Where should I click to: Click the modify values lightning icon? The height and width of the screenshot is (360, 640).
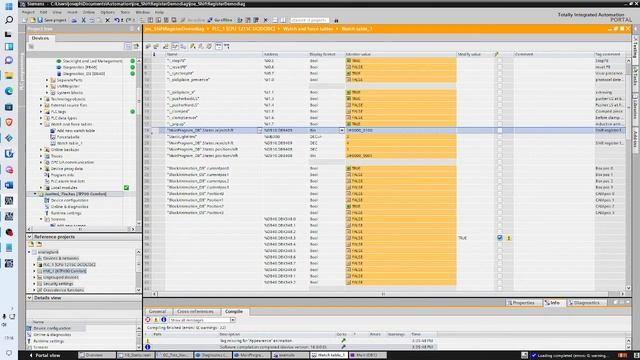coord(193,47)
